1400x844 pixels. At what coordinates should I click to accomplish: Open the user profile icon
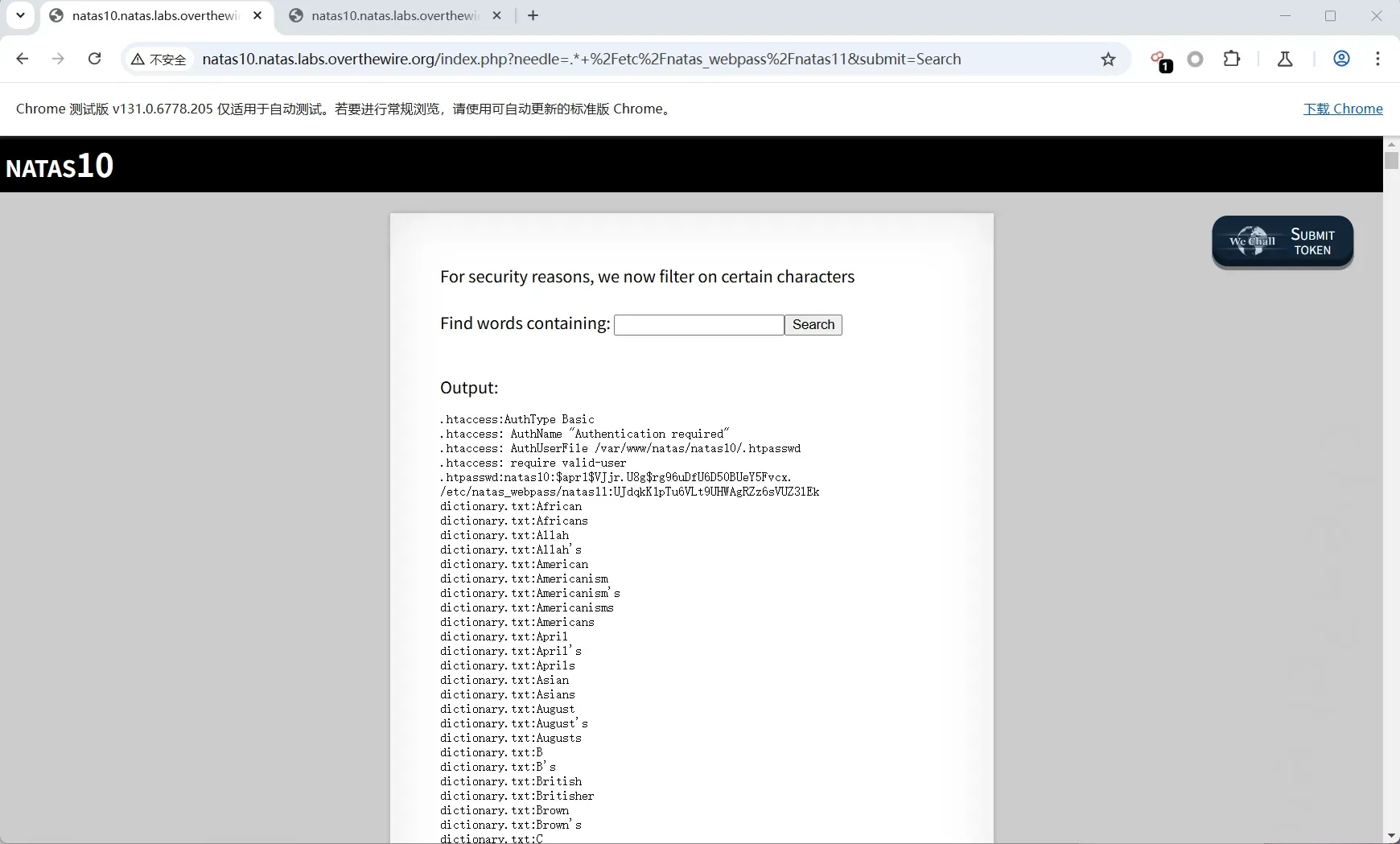[x=1341, y=59]
